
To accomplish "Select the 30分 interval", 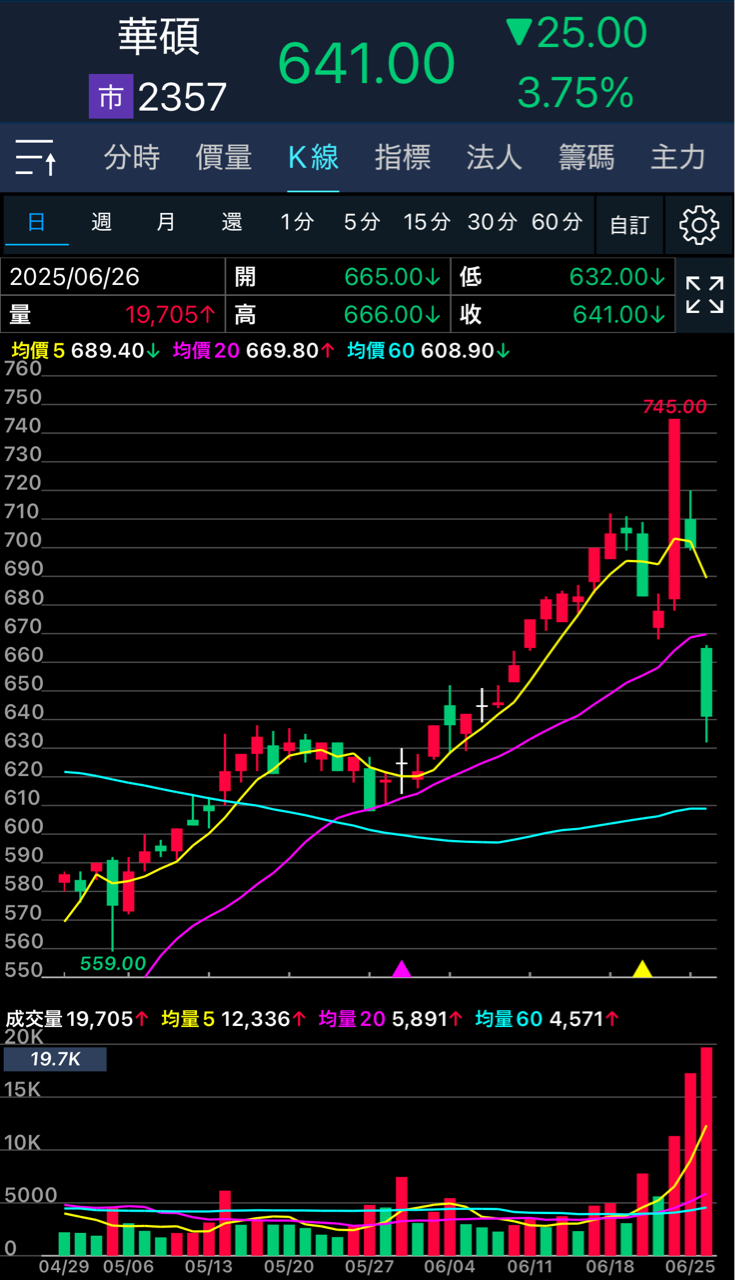I will (493, 222).
